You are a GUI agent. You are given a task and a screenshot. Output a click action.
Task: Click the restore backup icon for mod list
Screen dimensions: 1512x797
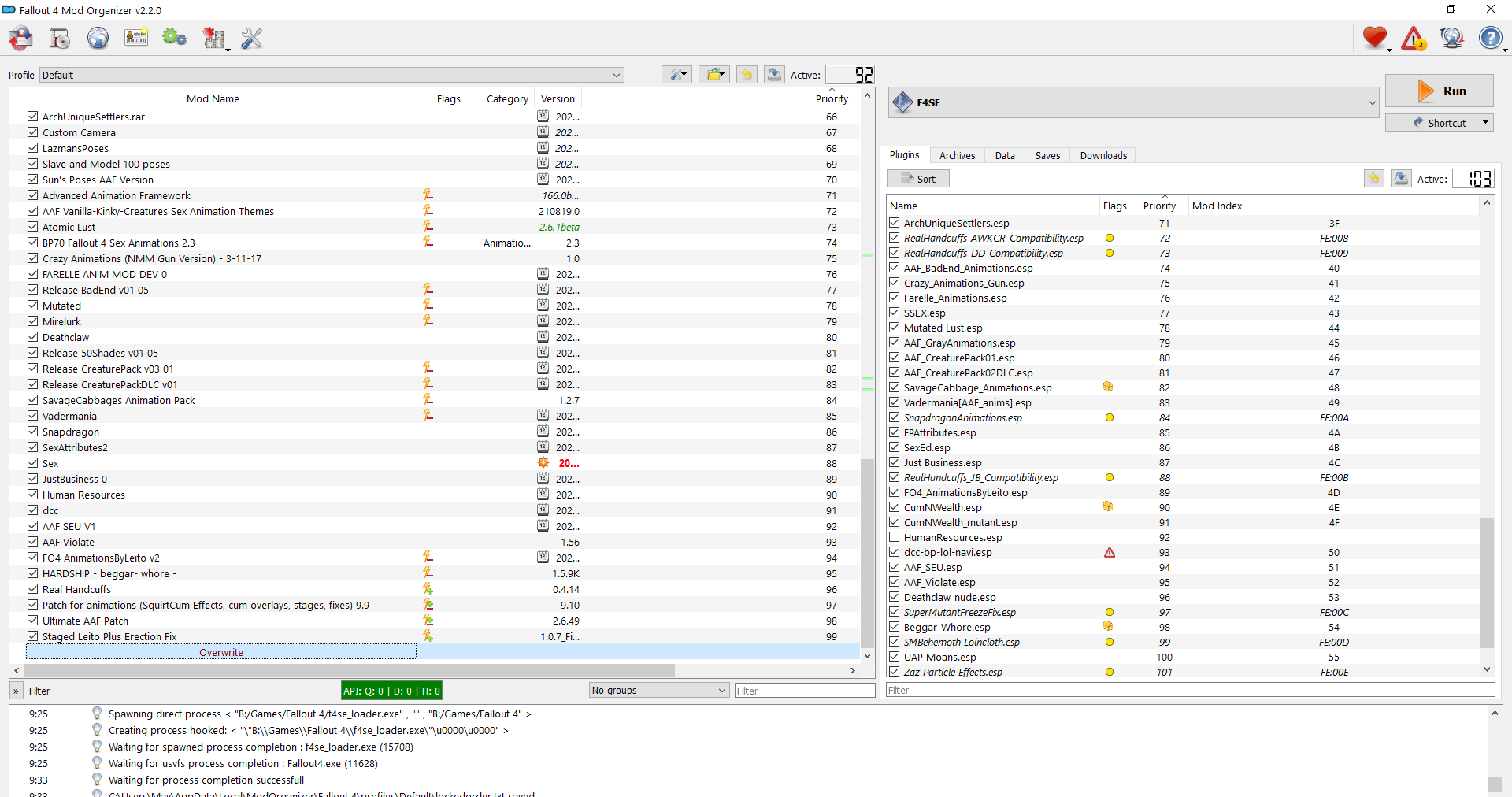pos(747,75)
